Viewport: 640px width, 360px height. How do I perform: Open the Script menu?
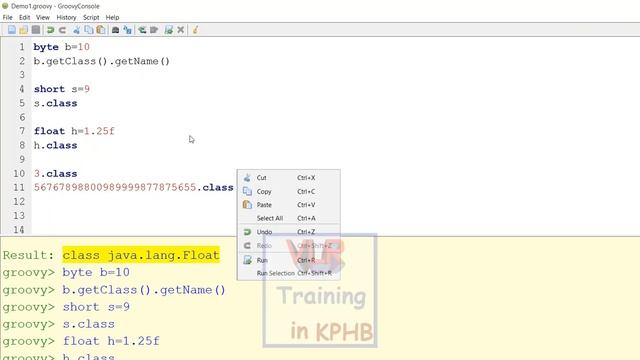pyautogui.click(x=91, y=18)
